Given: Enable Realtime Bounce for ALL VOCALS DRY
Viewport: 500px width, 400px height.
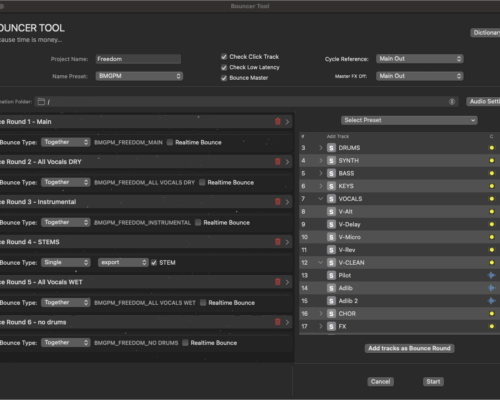Looking at the screenshot, I should click(202, 182).
